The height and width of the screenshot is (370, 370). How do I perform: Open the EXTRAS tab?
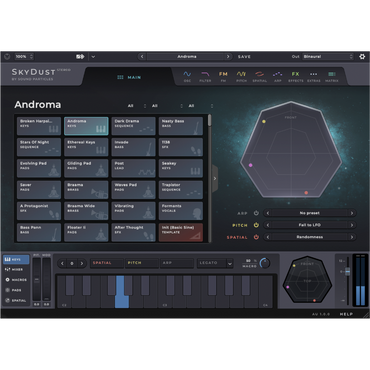click(x=314, y=77)
